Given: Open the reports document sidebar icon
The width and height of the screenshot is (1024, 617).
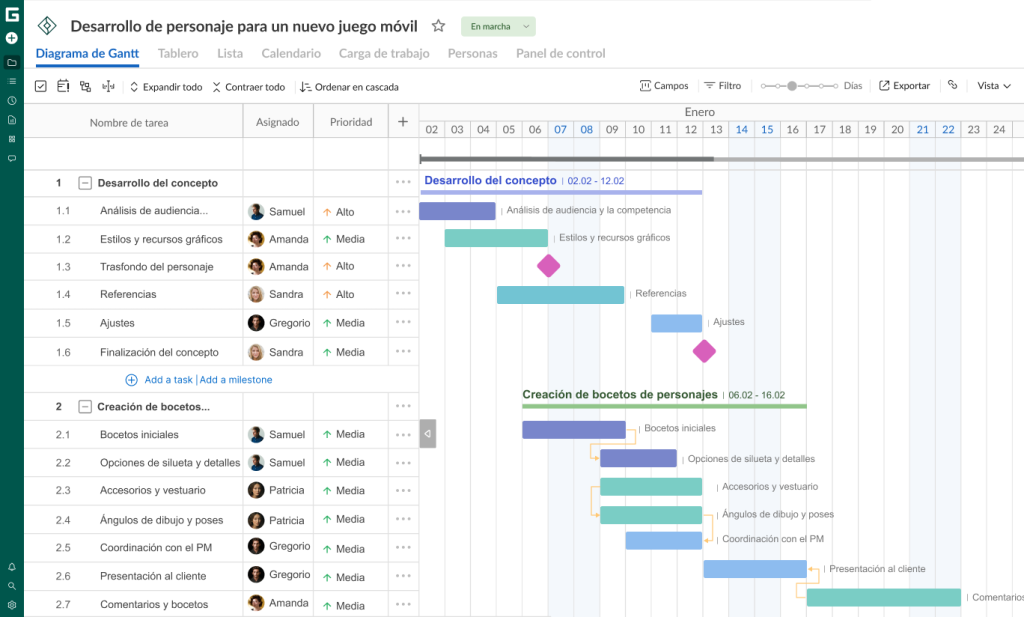Looking at the screenshot, I should coord(12,119).
